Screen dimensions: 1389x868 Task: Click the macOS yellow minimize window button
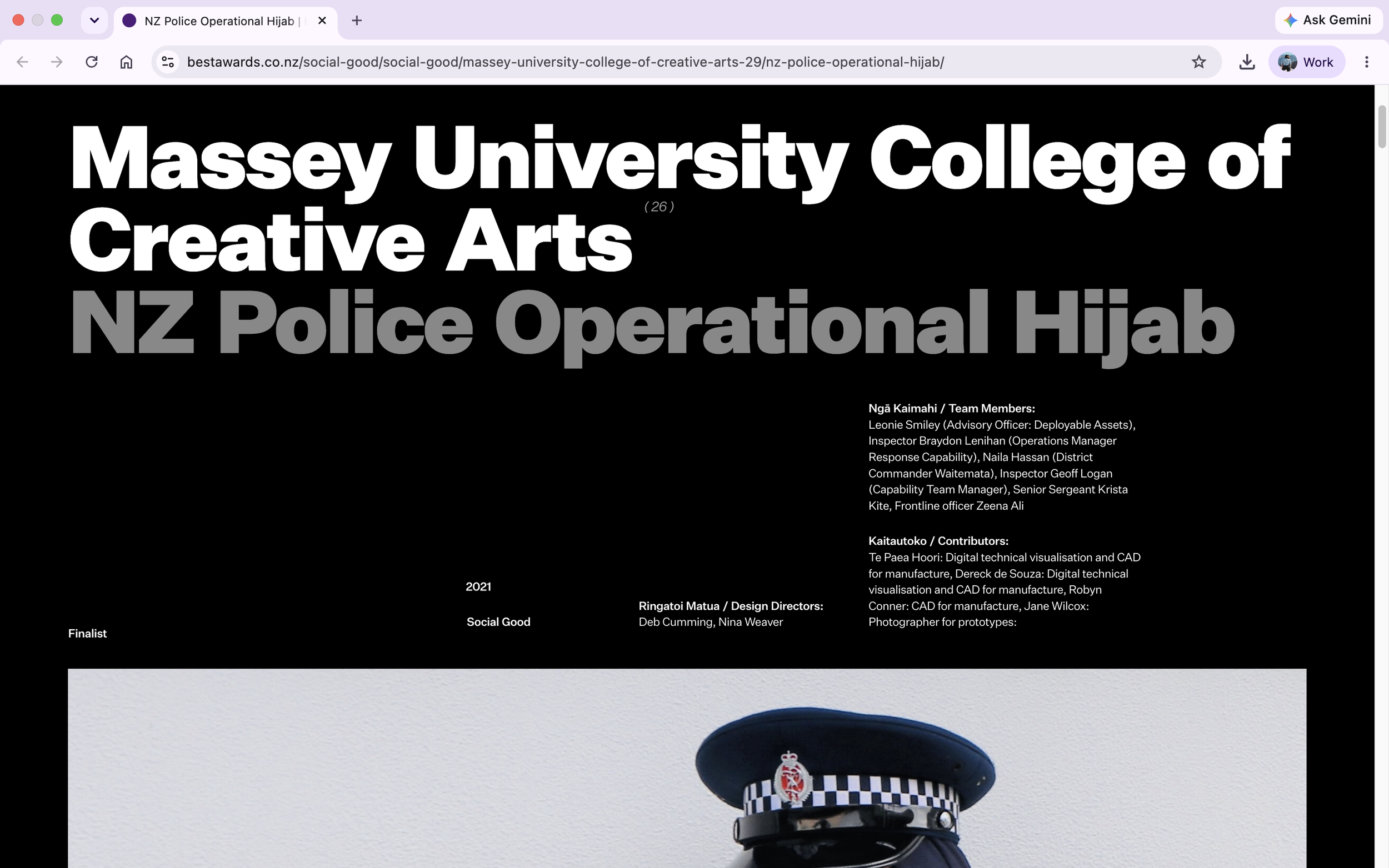[x=37, y=20]
